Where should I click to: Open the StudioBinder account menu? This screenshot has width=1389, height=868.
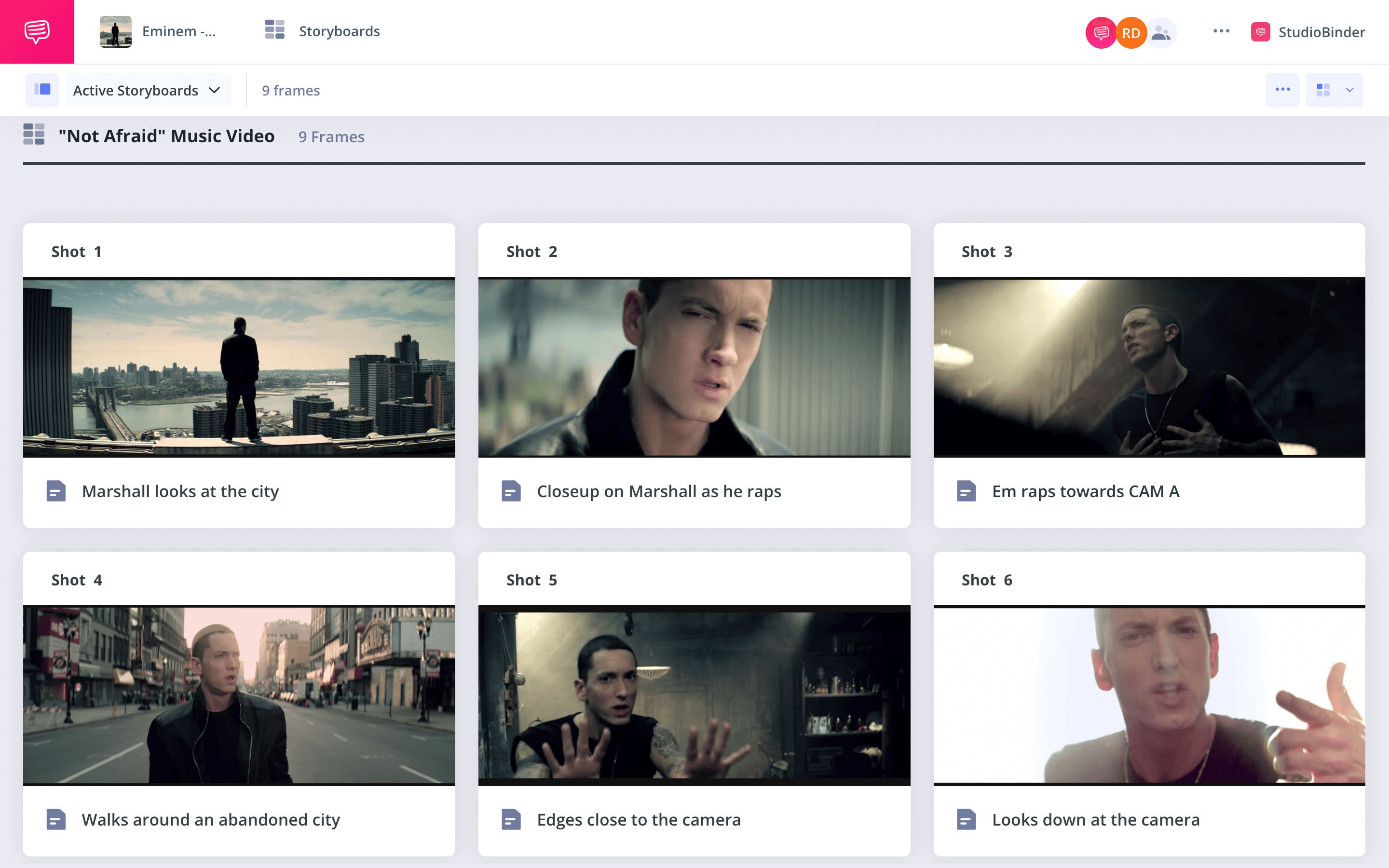pyautogui.click(x=1321, y=32)
